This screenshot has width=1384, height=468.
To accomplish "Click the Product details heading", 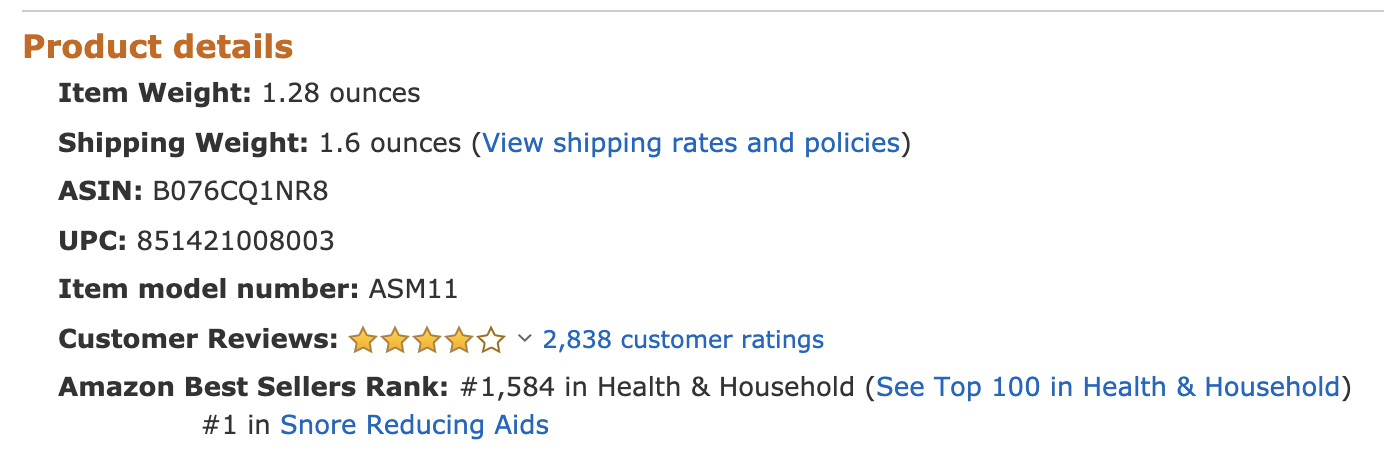I will (x=158, y=47).
